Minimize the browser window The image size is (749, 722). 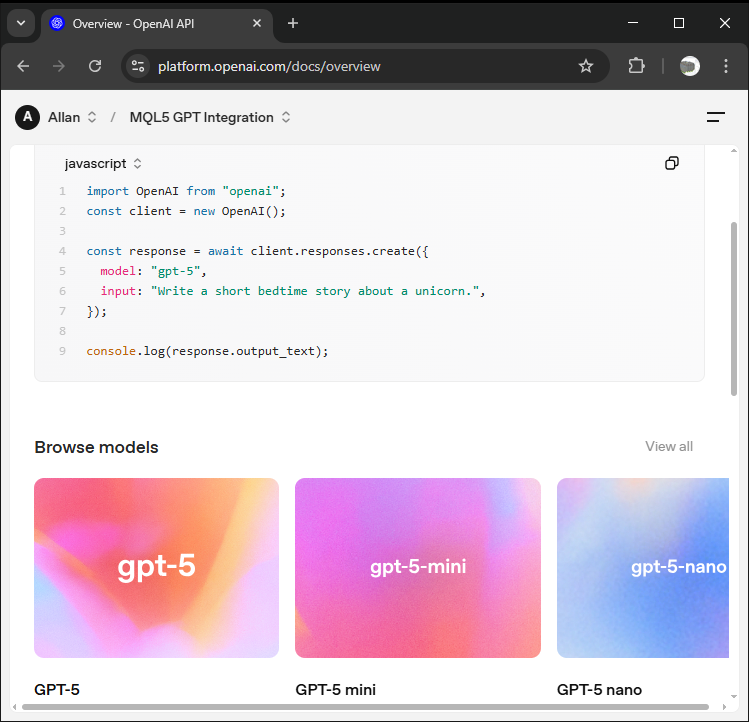click(633, 23)
